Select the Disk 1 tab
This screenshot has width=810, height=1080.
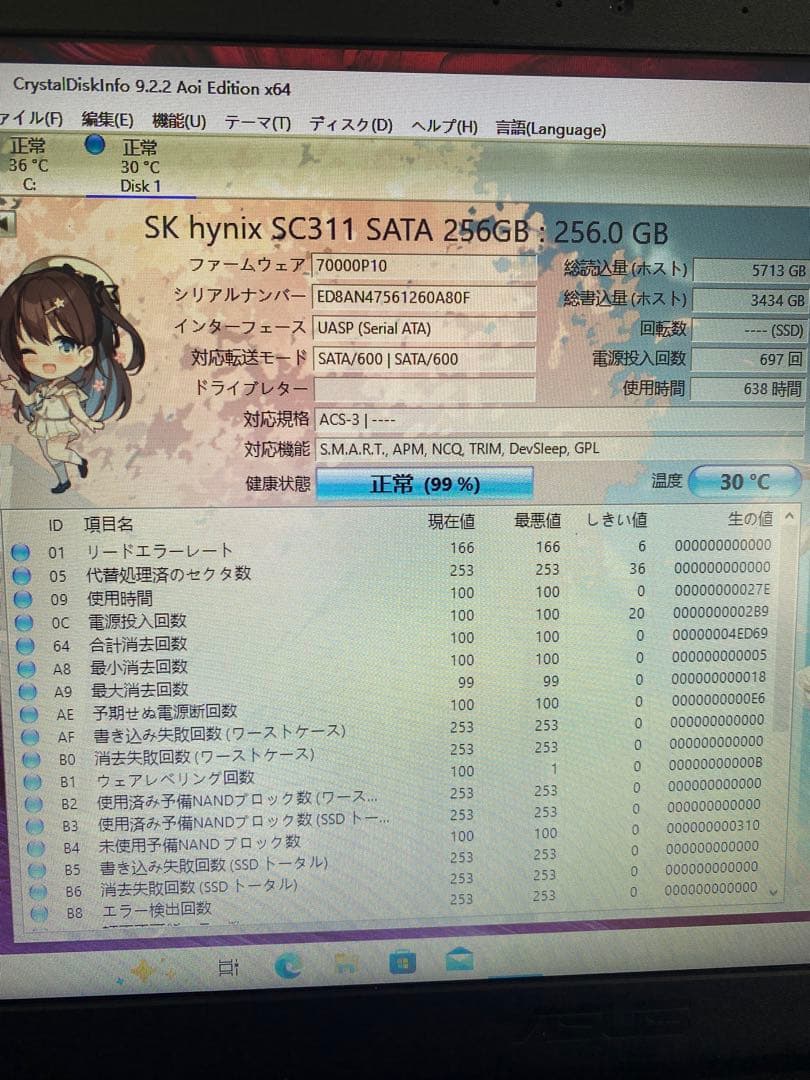142,170
